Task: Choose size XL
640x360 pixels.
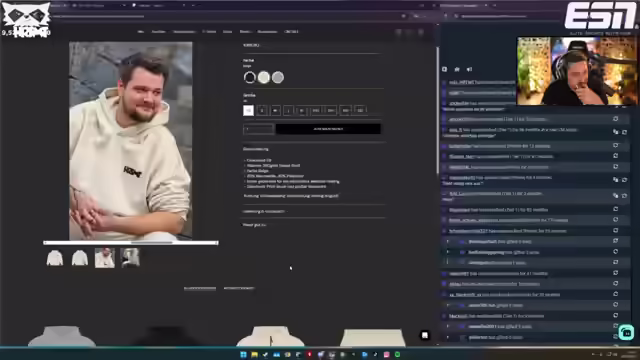Action: 302,111
